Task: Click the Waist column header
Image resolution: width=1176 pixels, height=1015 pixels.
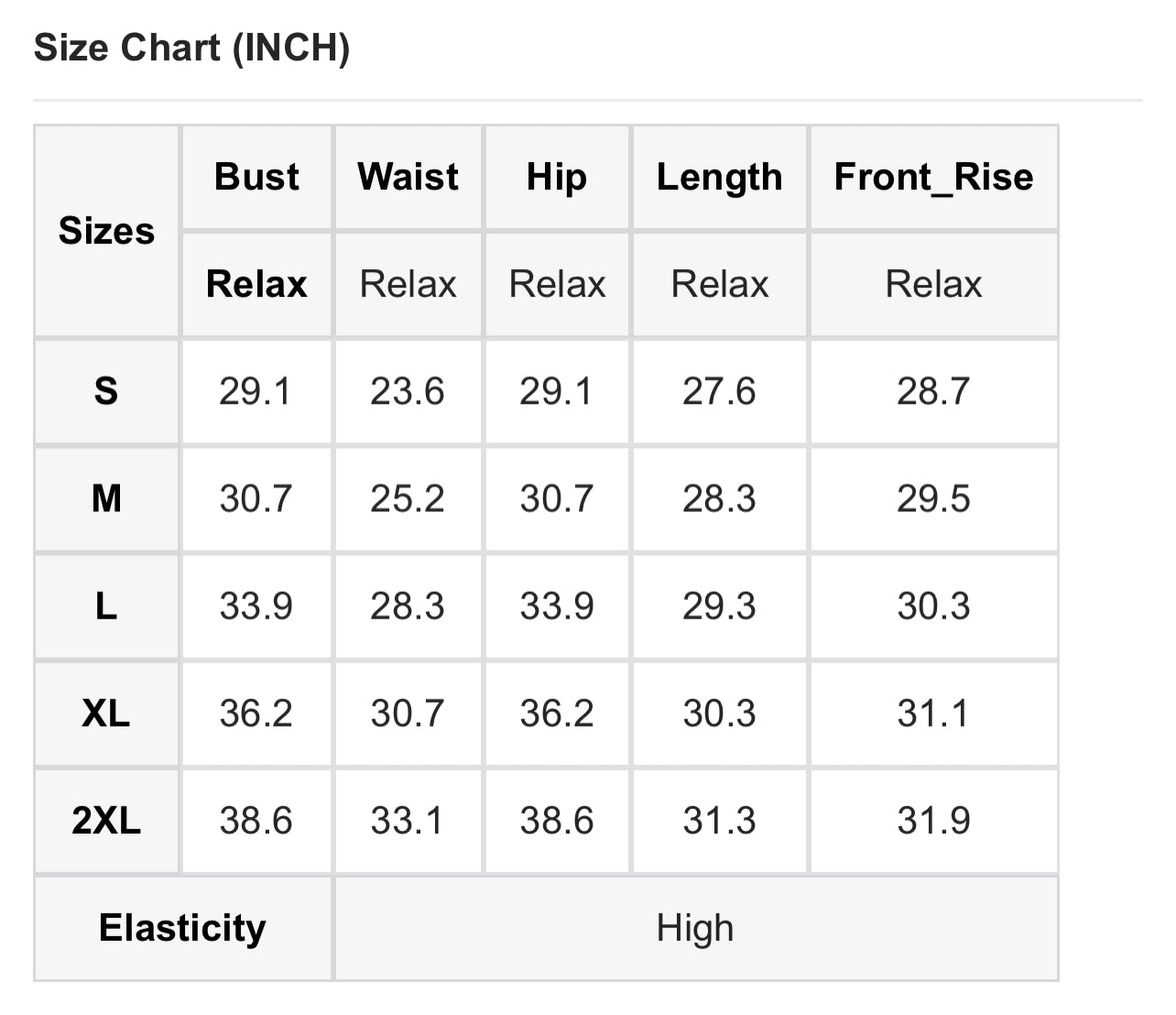Action: point(408,177)
